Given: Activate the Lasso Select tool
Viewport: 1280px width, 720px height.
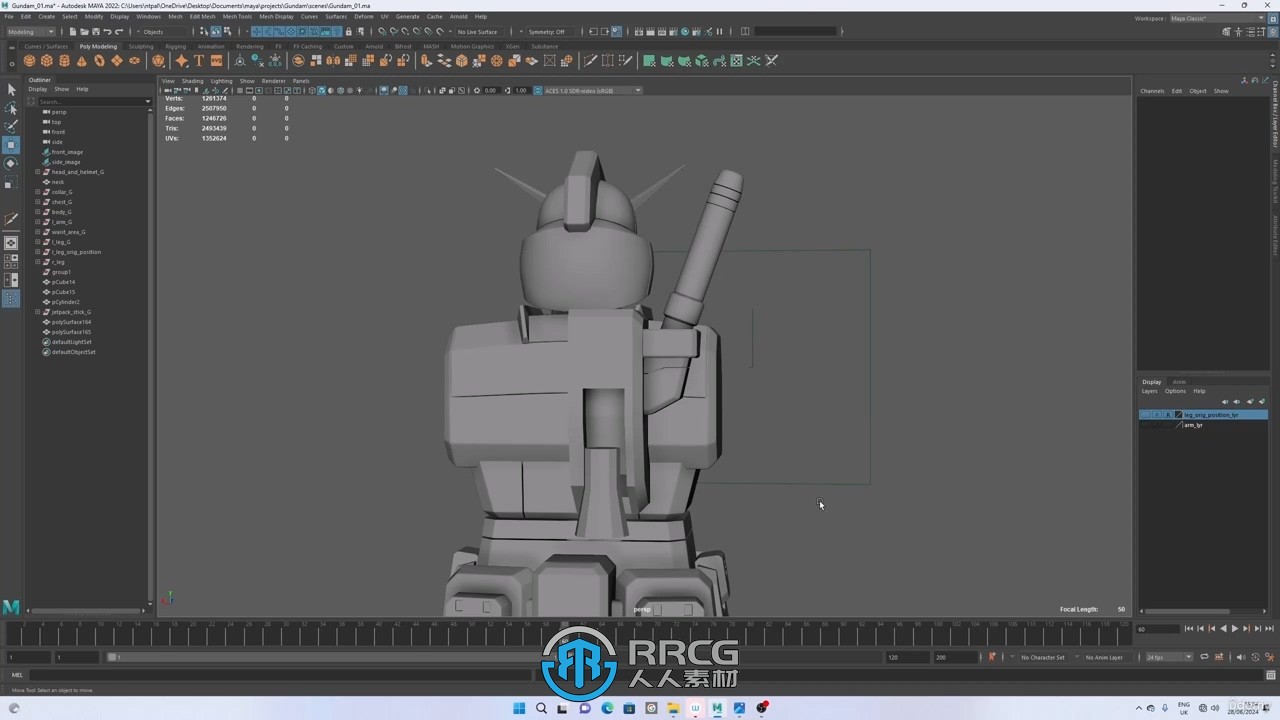Looking at the screenshot, I should point(11,108).
